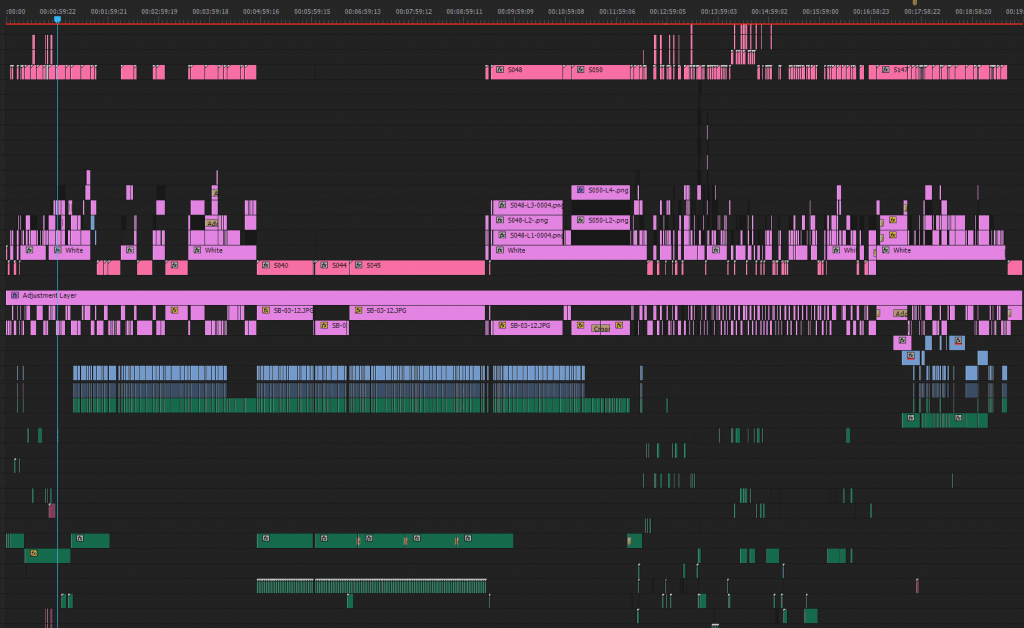The height and width of the screenshot is (628, 1024).
Task: Move playhead to 00:01:59:21 on ruler
Action: 109,12
